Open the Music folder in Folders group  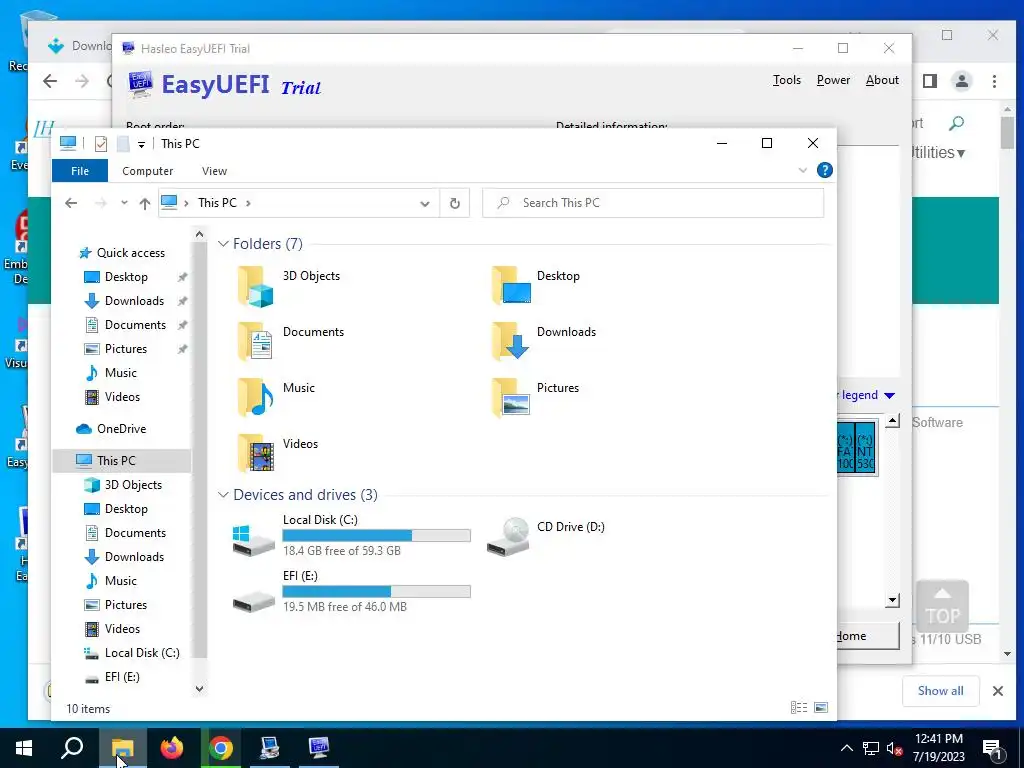coord(255,397)
